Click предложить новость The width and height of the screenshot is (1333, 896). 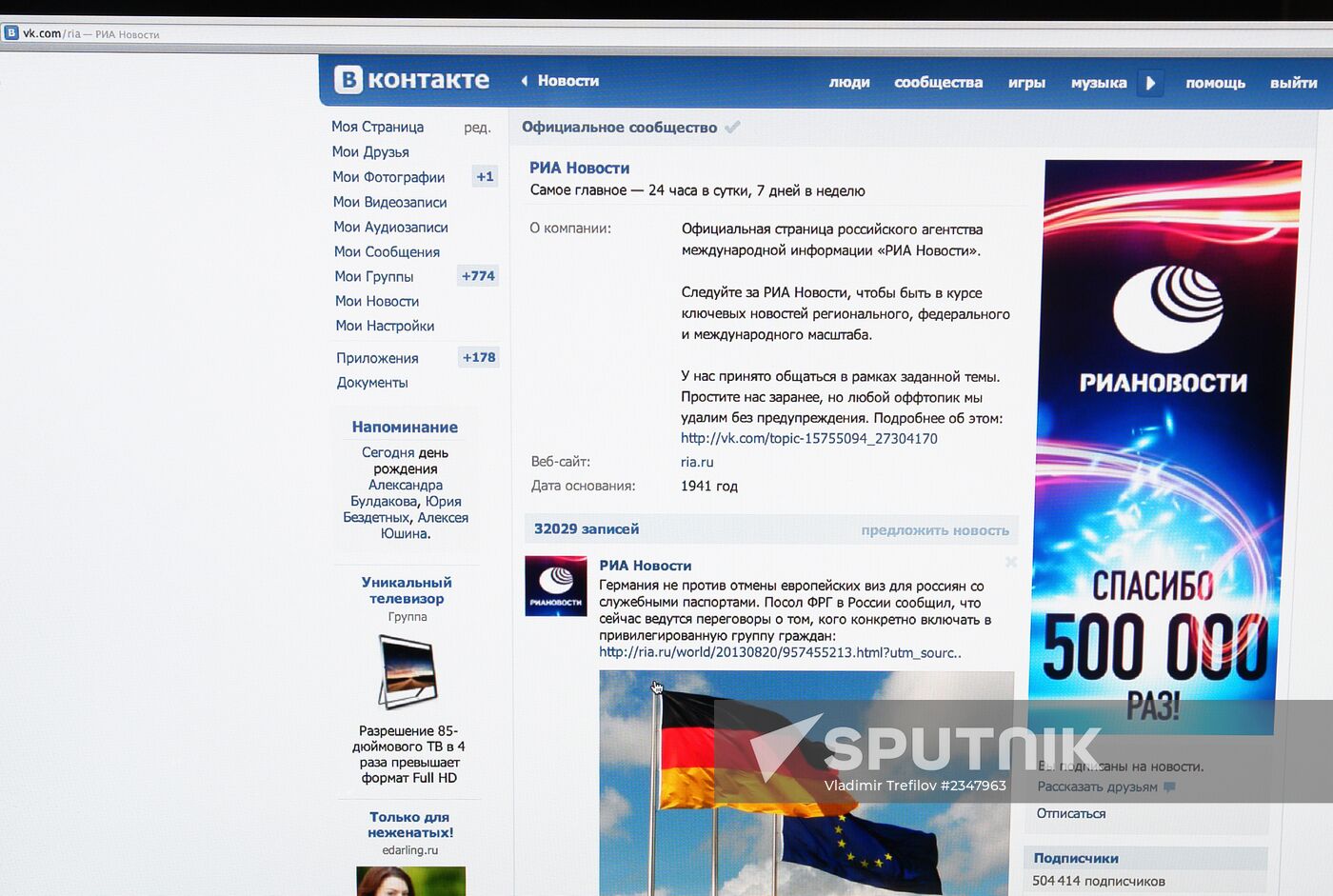pyautogui.click(x=935, y=530)
